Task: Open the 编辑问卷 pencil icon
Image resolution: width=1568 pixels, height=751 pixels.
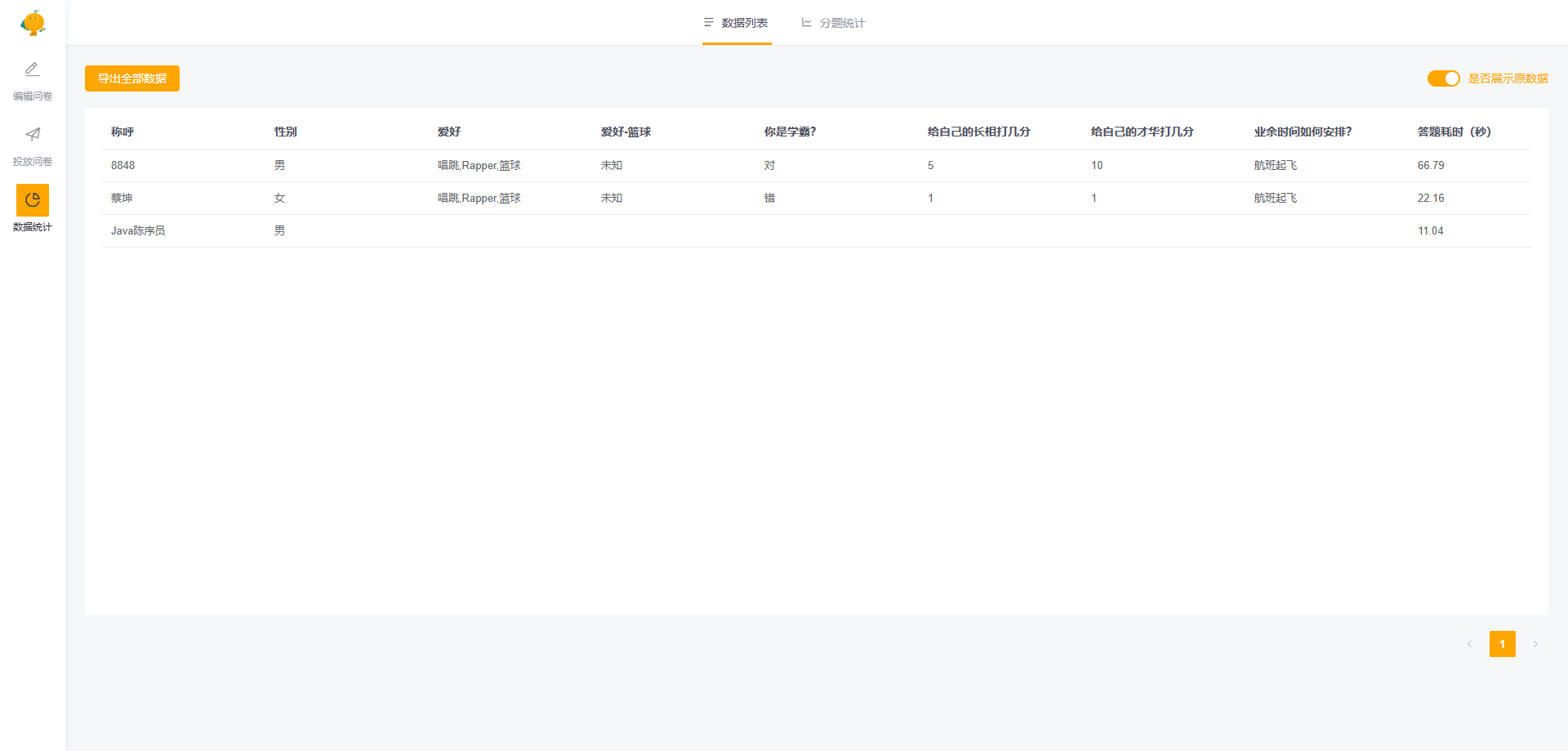Action: coord(33,69)
